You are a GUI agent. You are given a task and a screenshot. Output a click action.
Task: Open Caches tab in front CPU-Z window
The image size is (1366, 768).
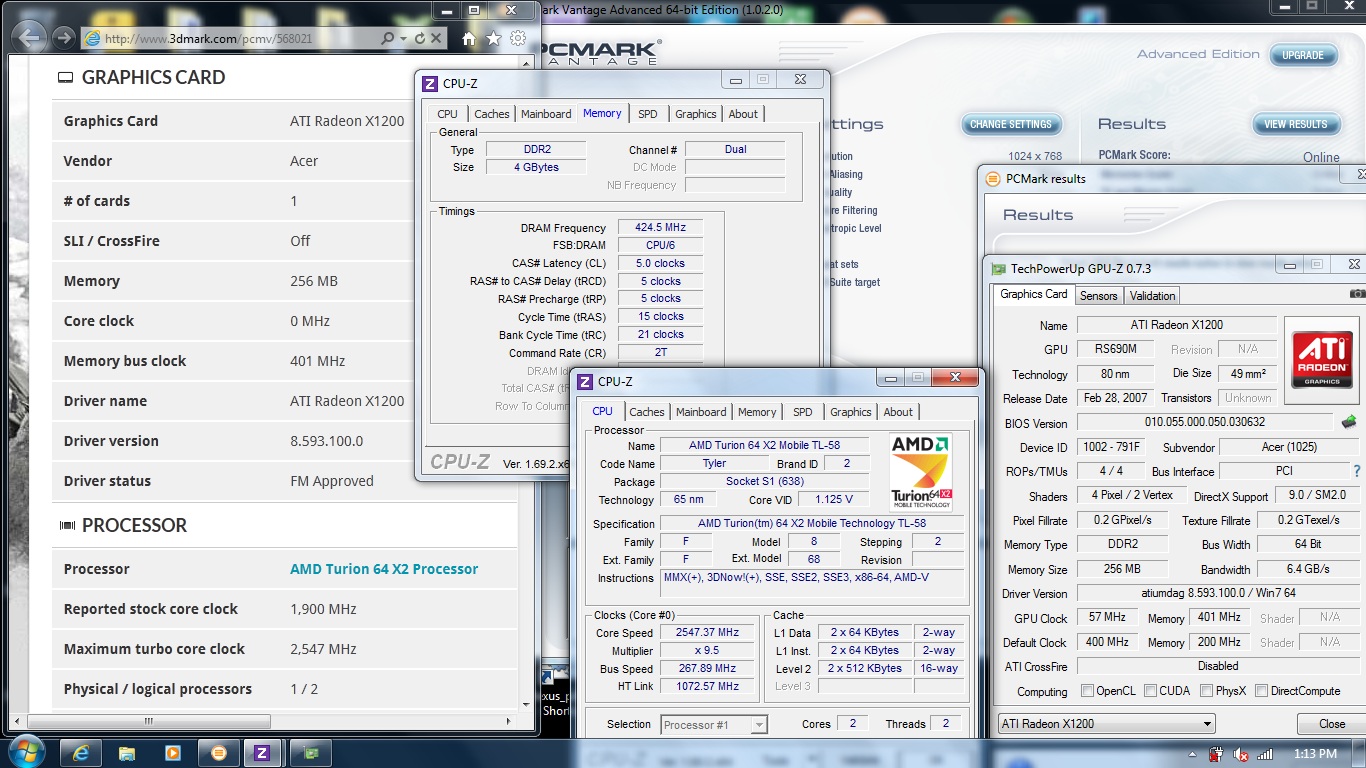647,412
